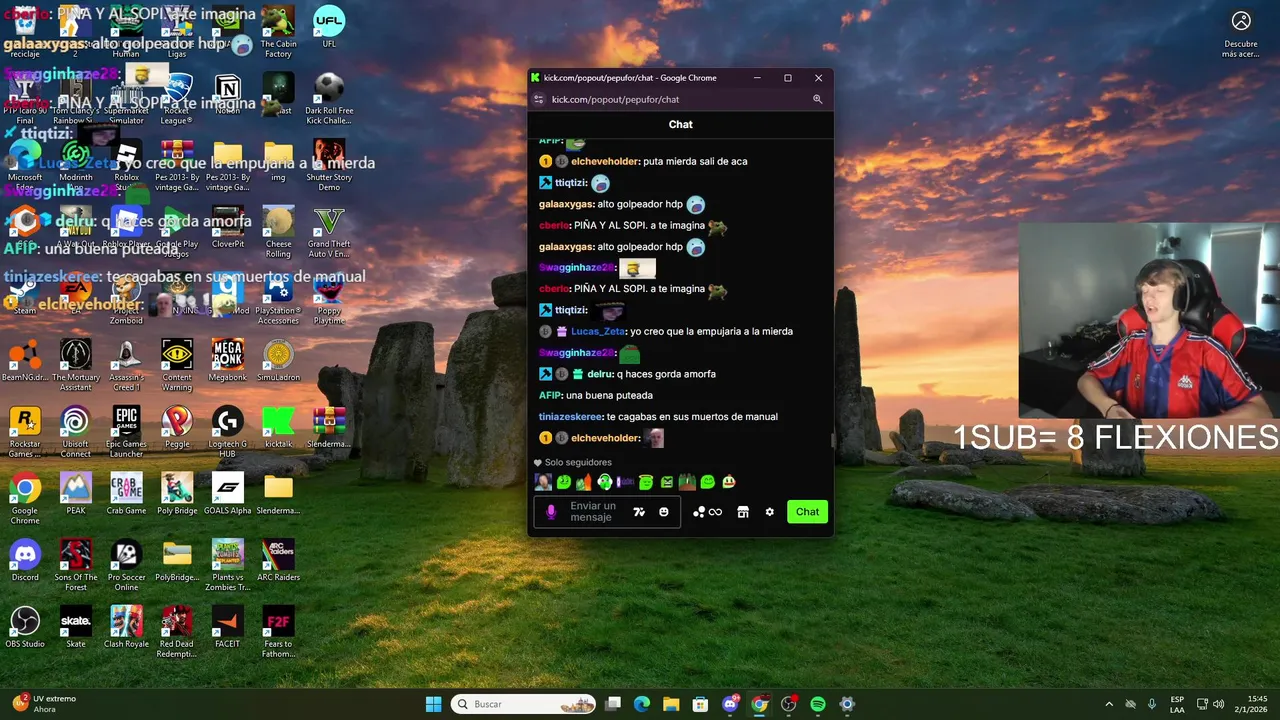Image resolution: width=1280 pixels, height=720 pixels.
Task: Select Poppy Playtime desktop icon
Action: tap(329, 299)
